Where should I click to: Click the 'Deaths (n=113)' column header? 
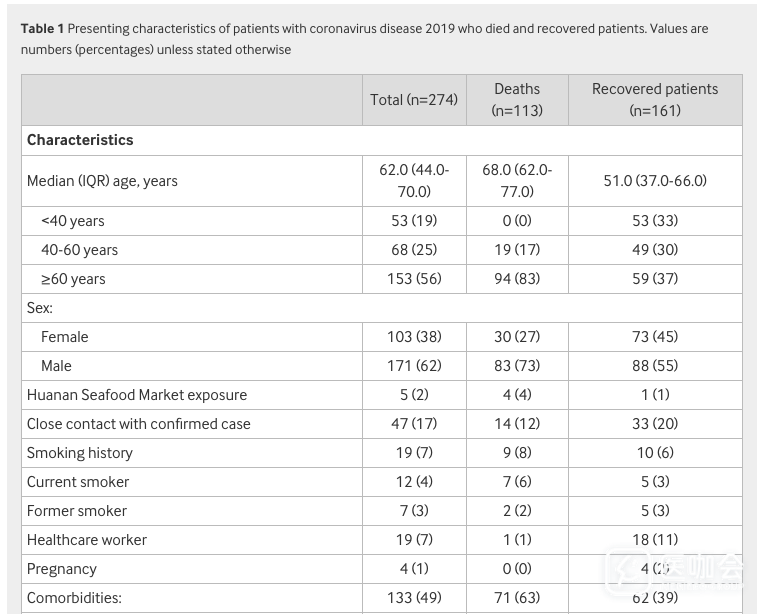pos(517,100)
